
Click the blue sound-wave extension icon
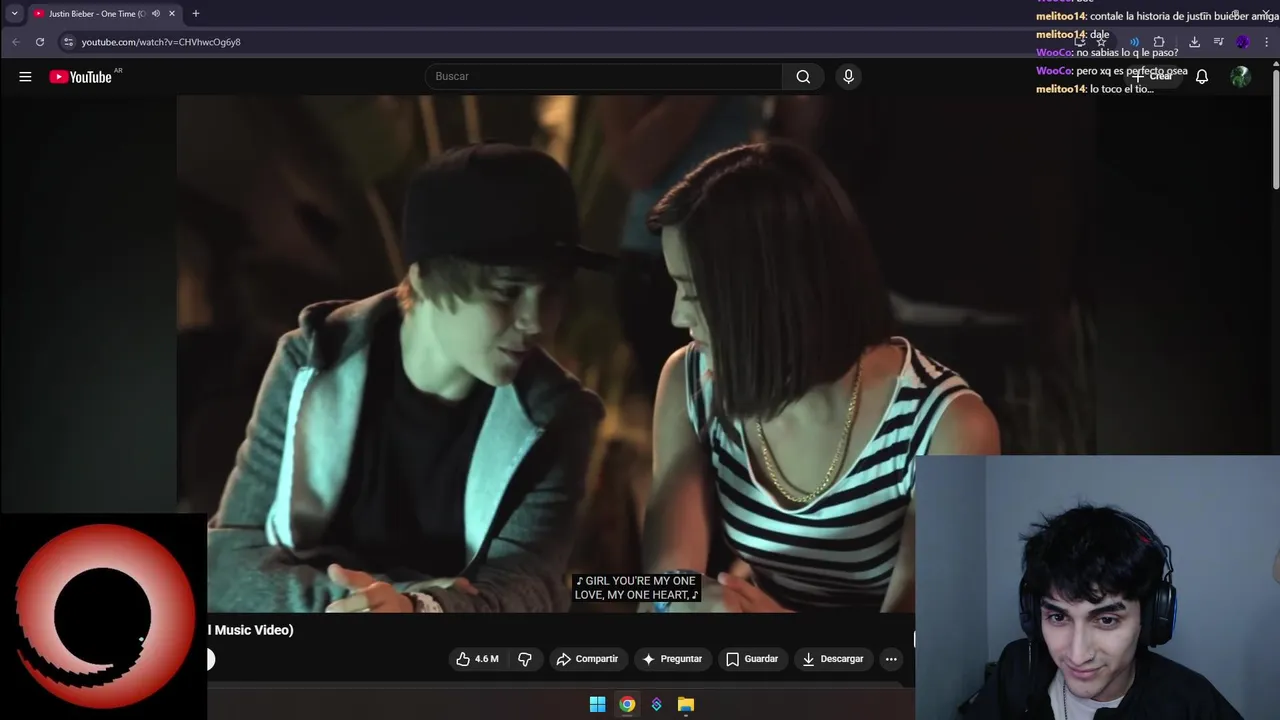pos(1134,42)
